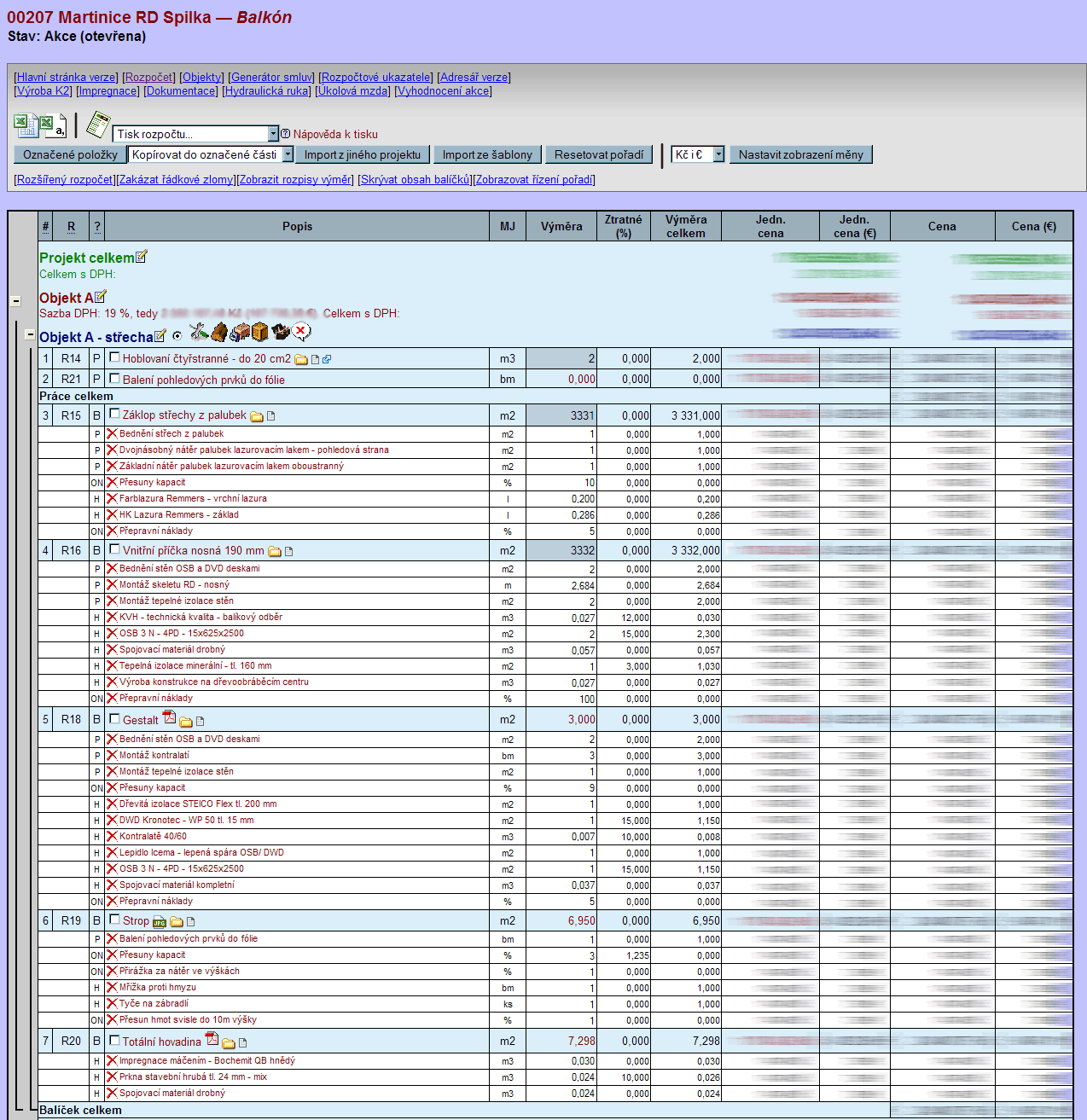Image resolution: width=1087 pixels, height=1120 pixels.
Task: Collapse Objekt A - střecha with its minus box
Action: coord(30,335)
